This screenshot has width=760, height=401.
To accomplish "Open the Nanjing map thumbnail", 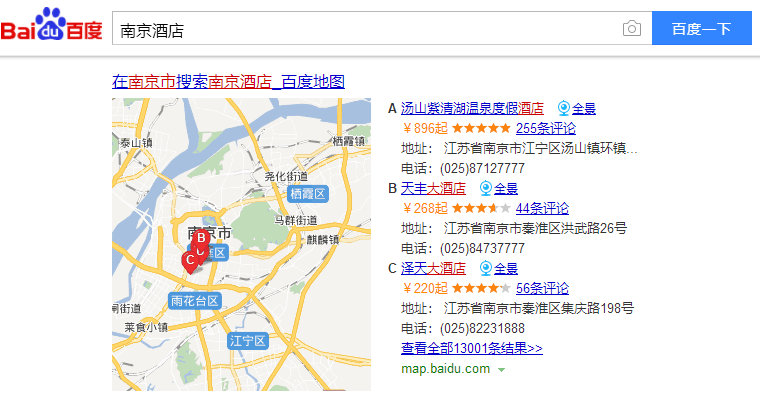I will tap(241, 244).
